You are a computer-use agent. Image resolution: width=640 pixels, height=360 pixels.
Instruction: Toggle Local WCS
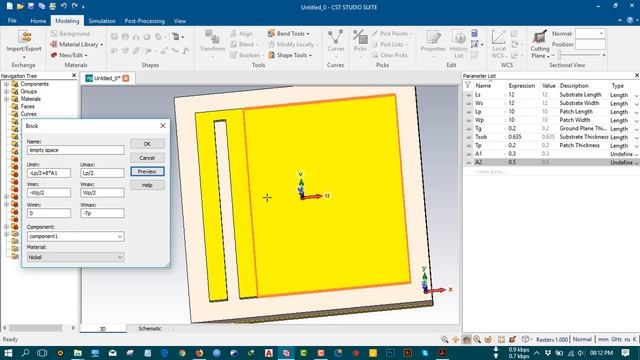coord(498,44)
